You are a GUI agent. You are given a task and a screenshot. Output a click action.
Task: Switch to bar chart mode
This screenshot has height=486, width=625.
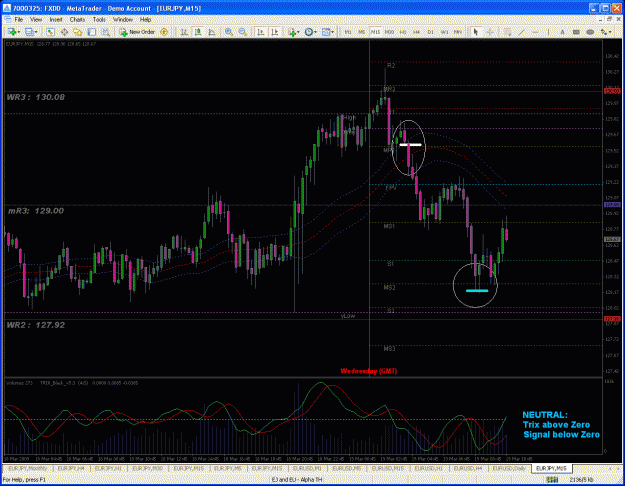pyautogui.click(x=184, y=32)
